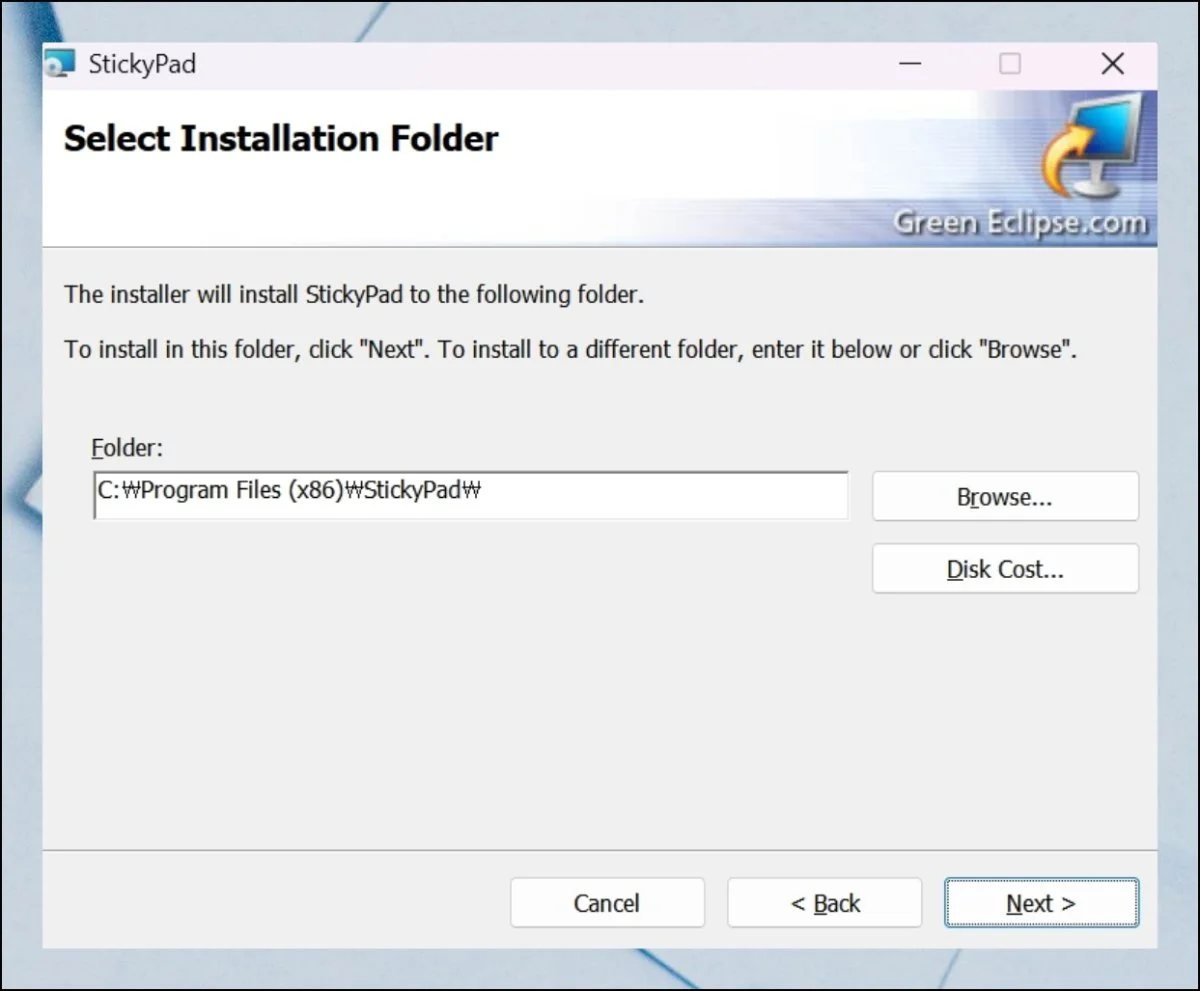Image resolution: width=1200 pixels, height=991 pixels.
Task: Click the Green Eclipse.com watermark text
Action: [x=1020, y=223]
